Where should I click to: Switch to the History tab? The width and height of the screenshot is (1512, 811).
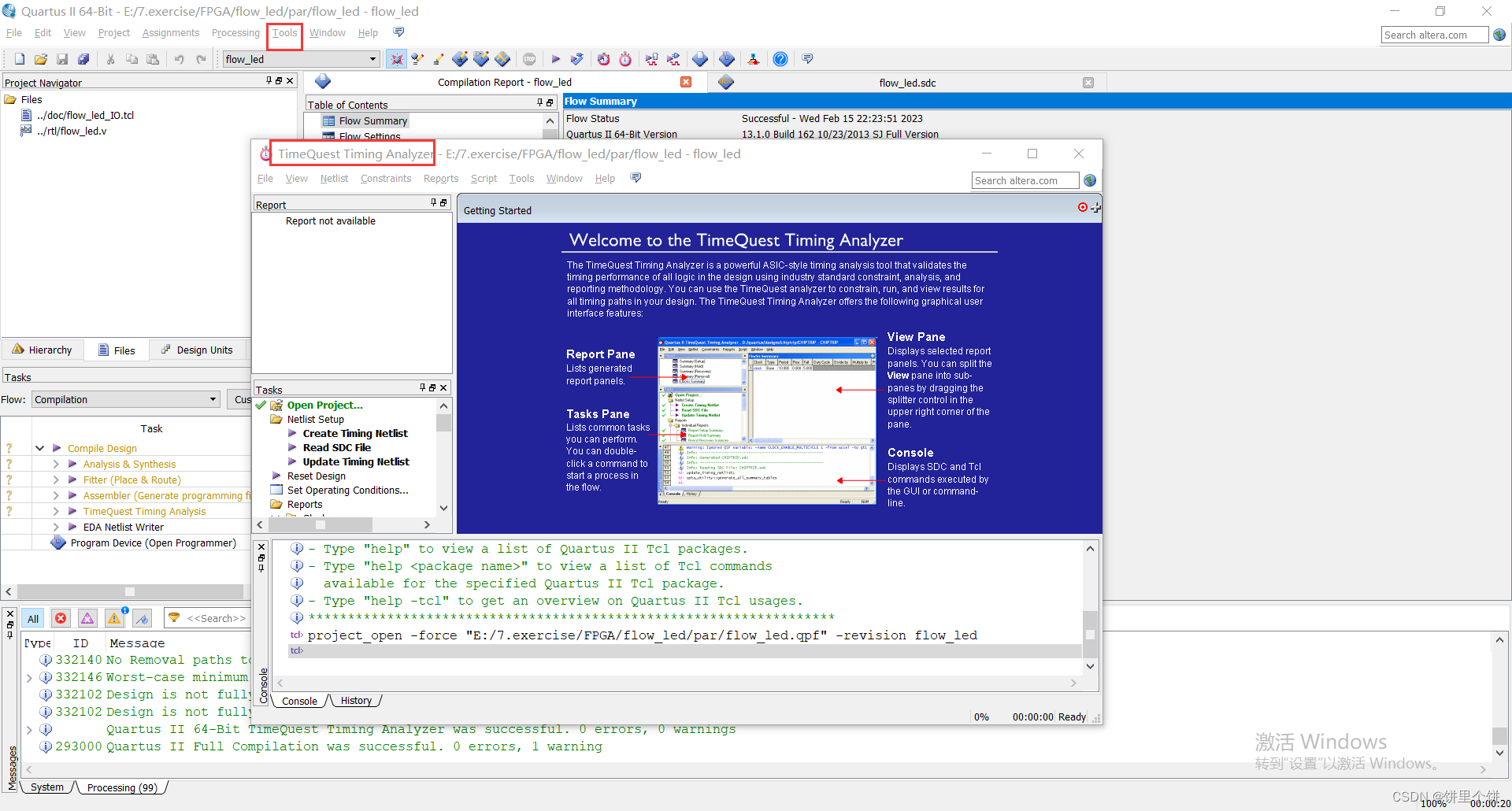coord(356,700)
